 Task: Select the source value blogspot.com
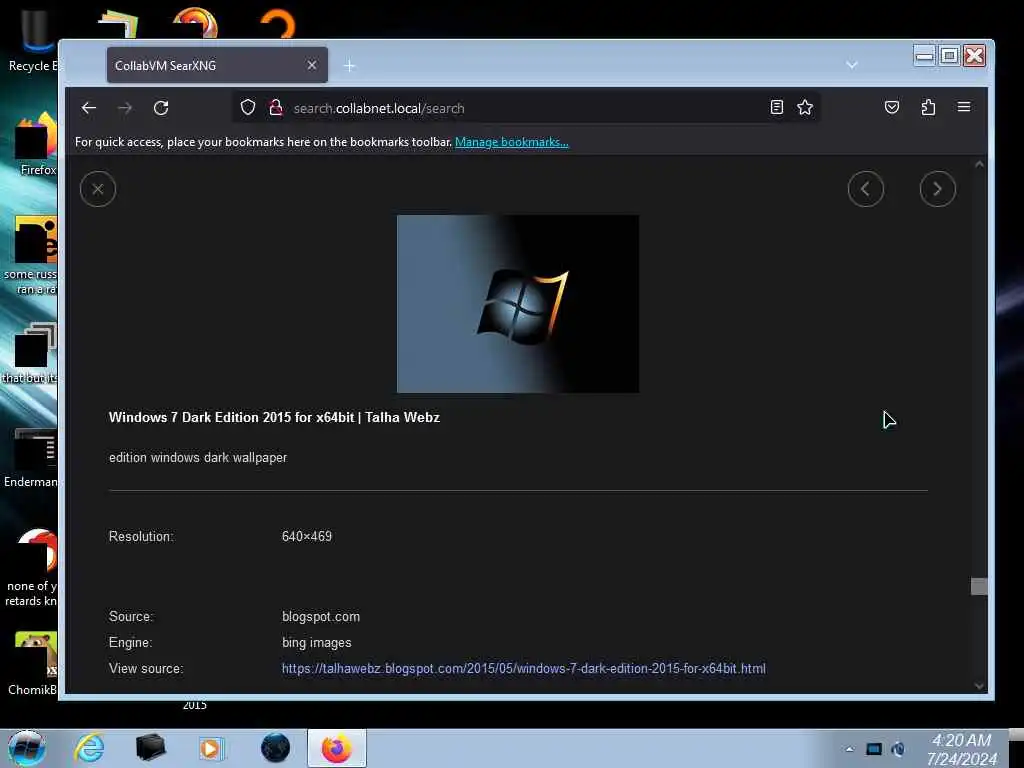pos(321,616)
